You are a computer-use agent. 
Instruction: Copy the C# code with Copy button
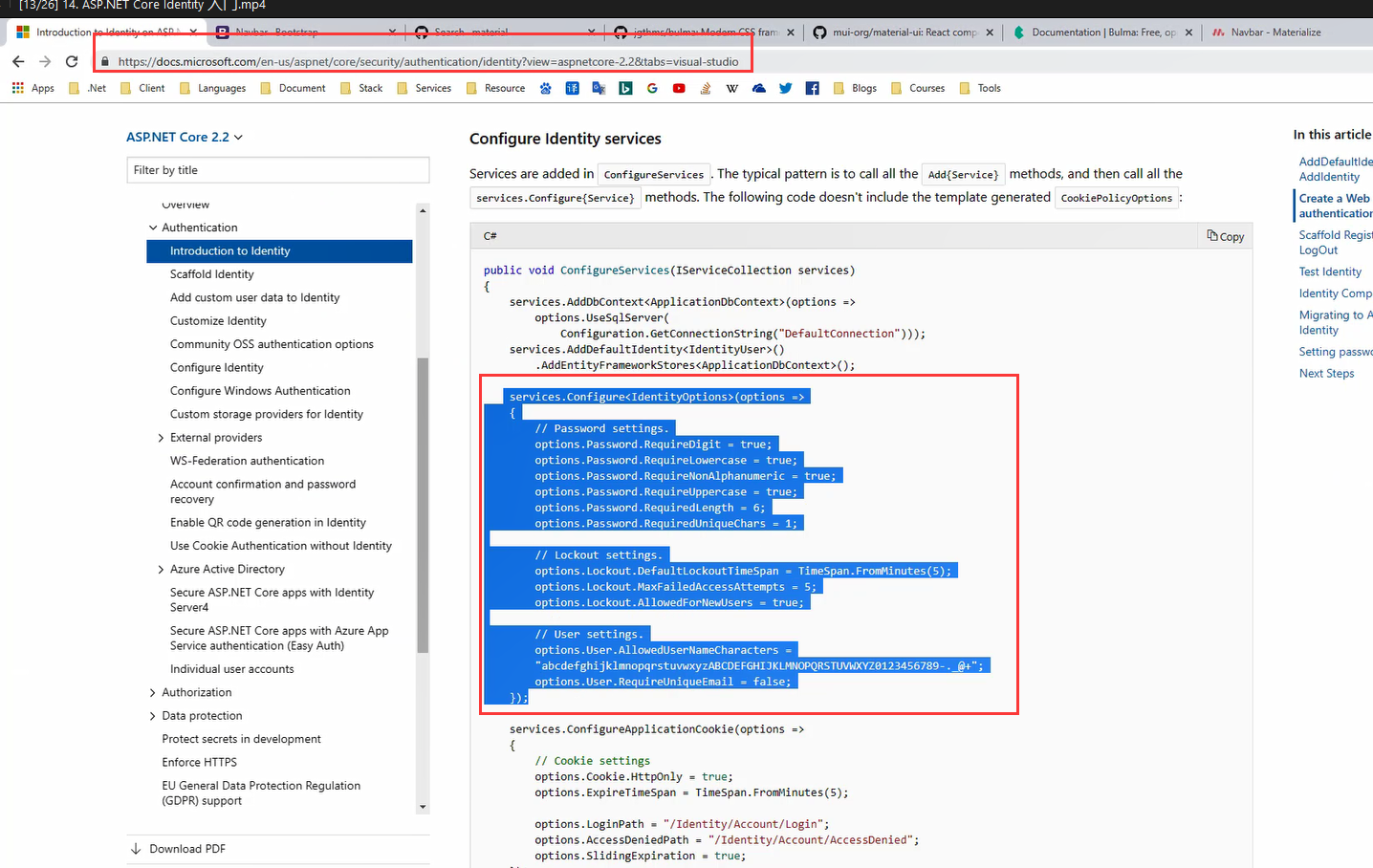1226,236
